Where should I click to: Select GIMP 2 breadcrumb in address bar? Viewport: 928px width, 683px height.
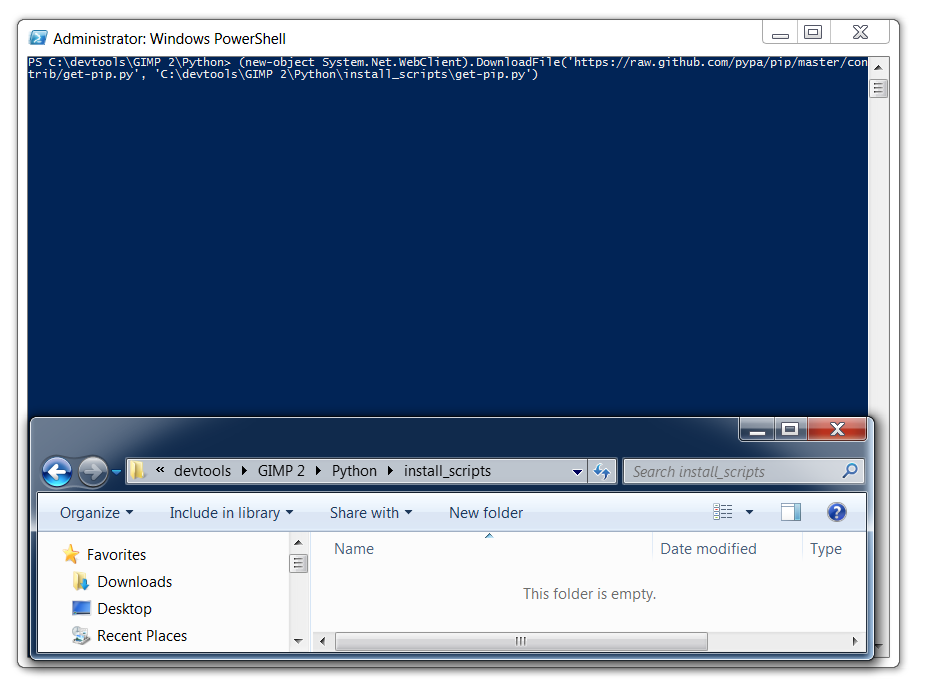[x=281, y=471]
